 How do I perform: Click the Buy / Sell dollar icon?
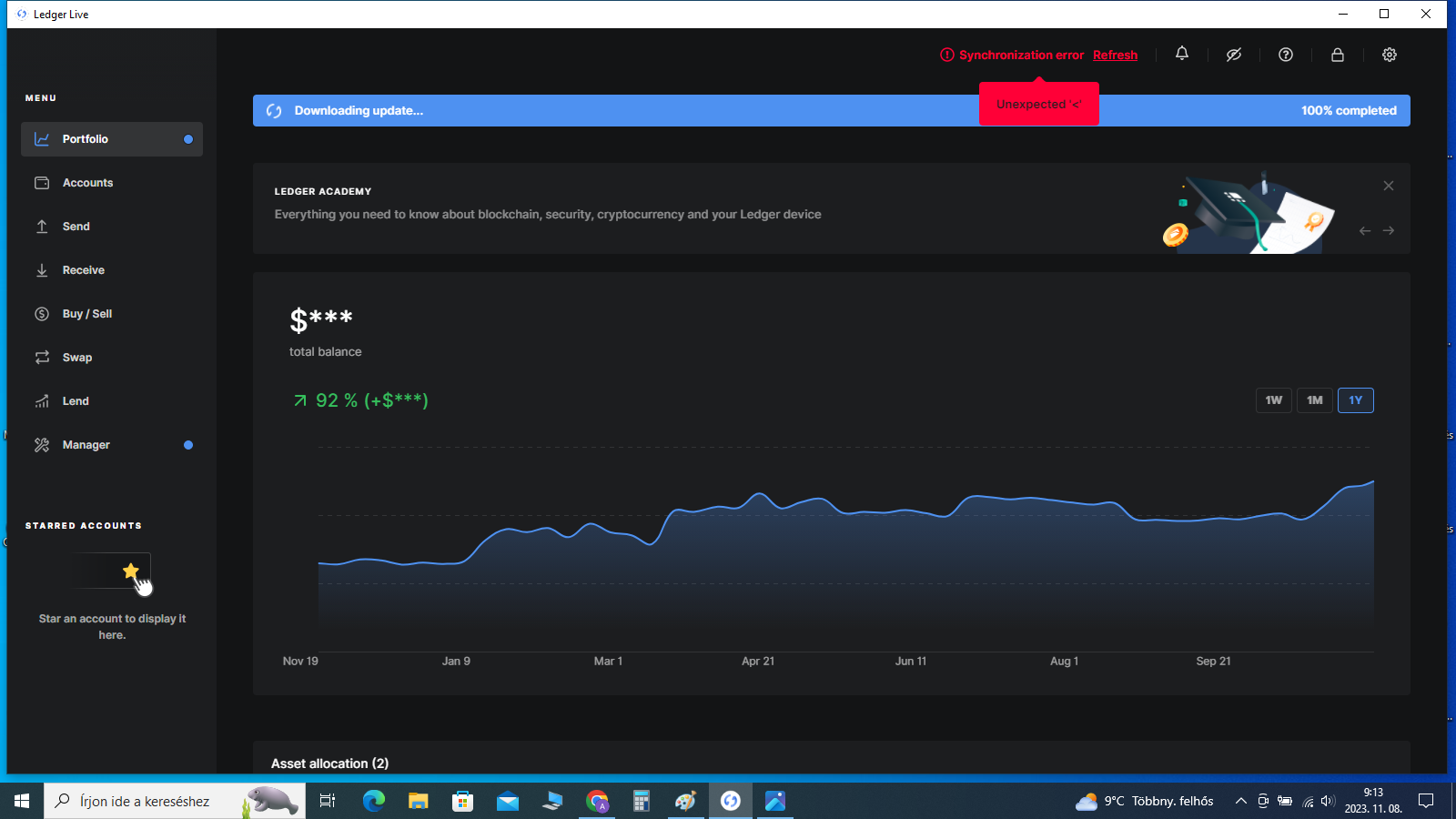tap(42, 314)
